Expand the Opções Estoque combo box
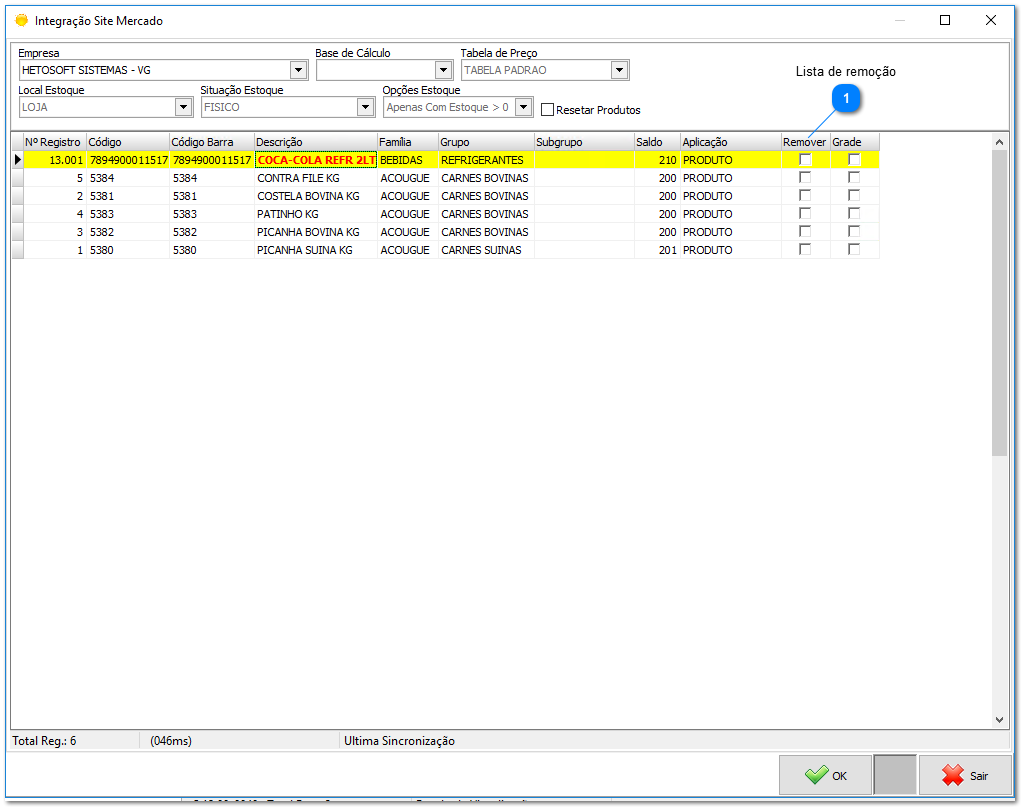This screenshot has width=1024, height=810. 524,107
